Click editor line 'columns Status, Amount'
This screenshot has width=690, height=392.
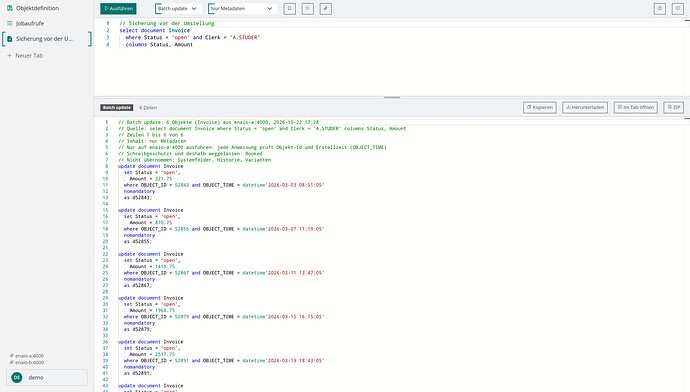[x=159, y=44]
